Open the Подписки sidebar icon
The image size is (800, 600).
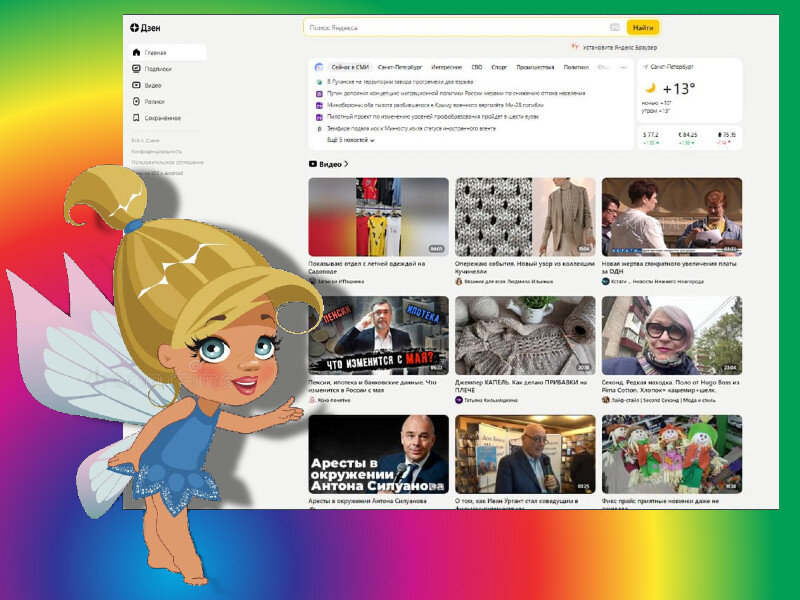[x=136, y=68]
